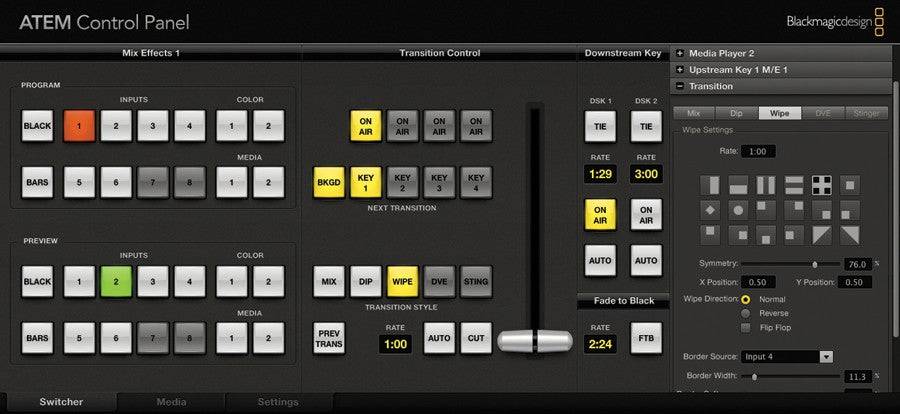Expand the Media Player 2 section
The image size is (900, 414).
[680, 53]
